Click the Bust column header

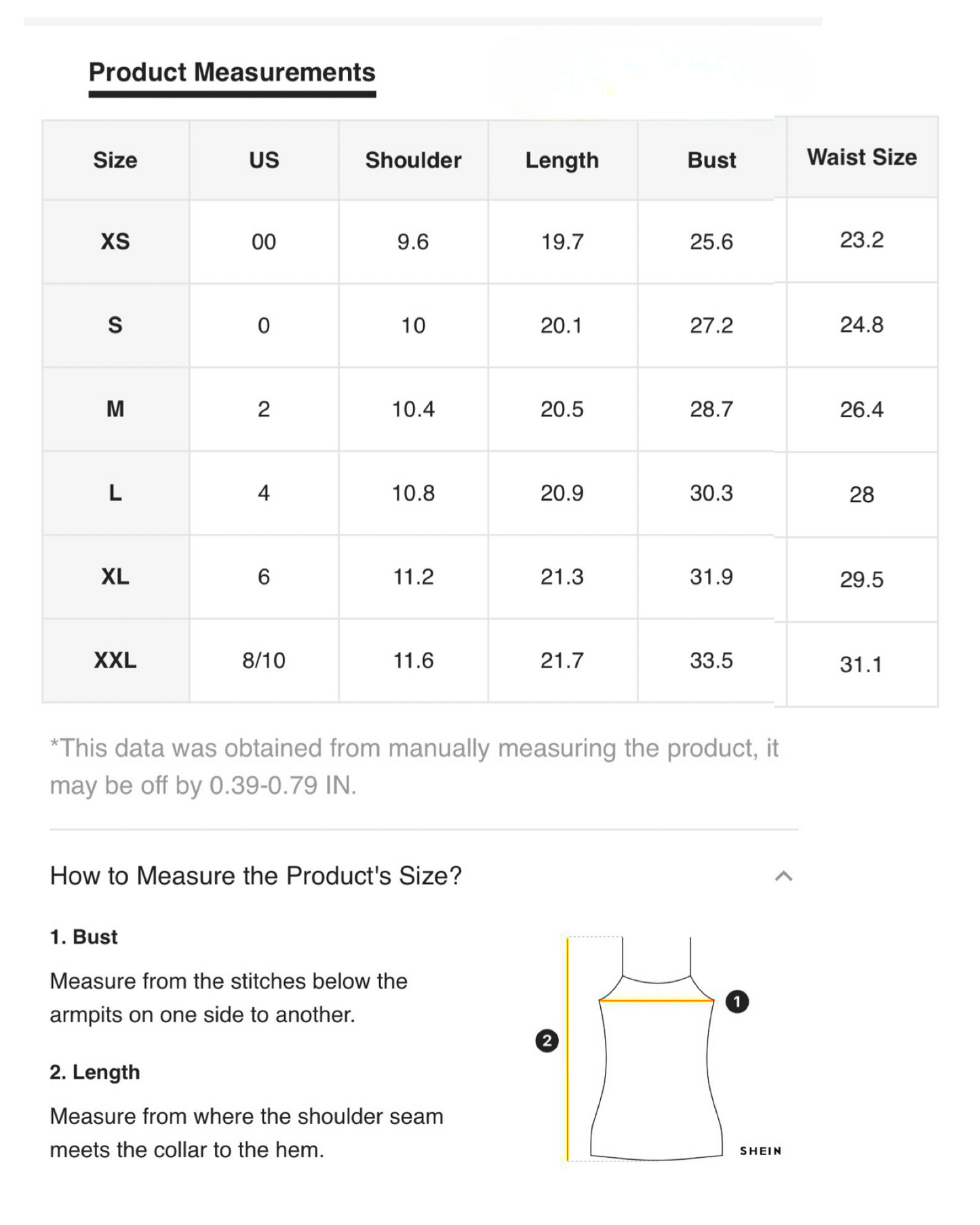tap(711, 160)
